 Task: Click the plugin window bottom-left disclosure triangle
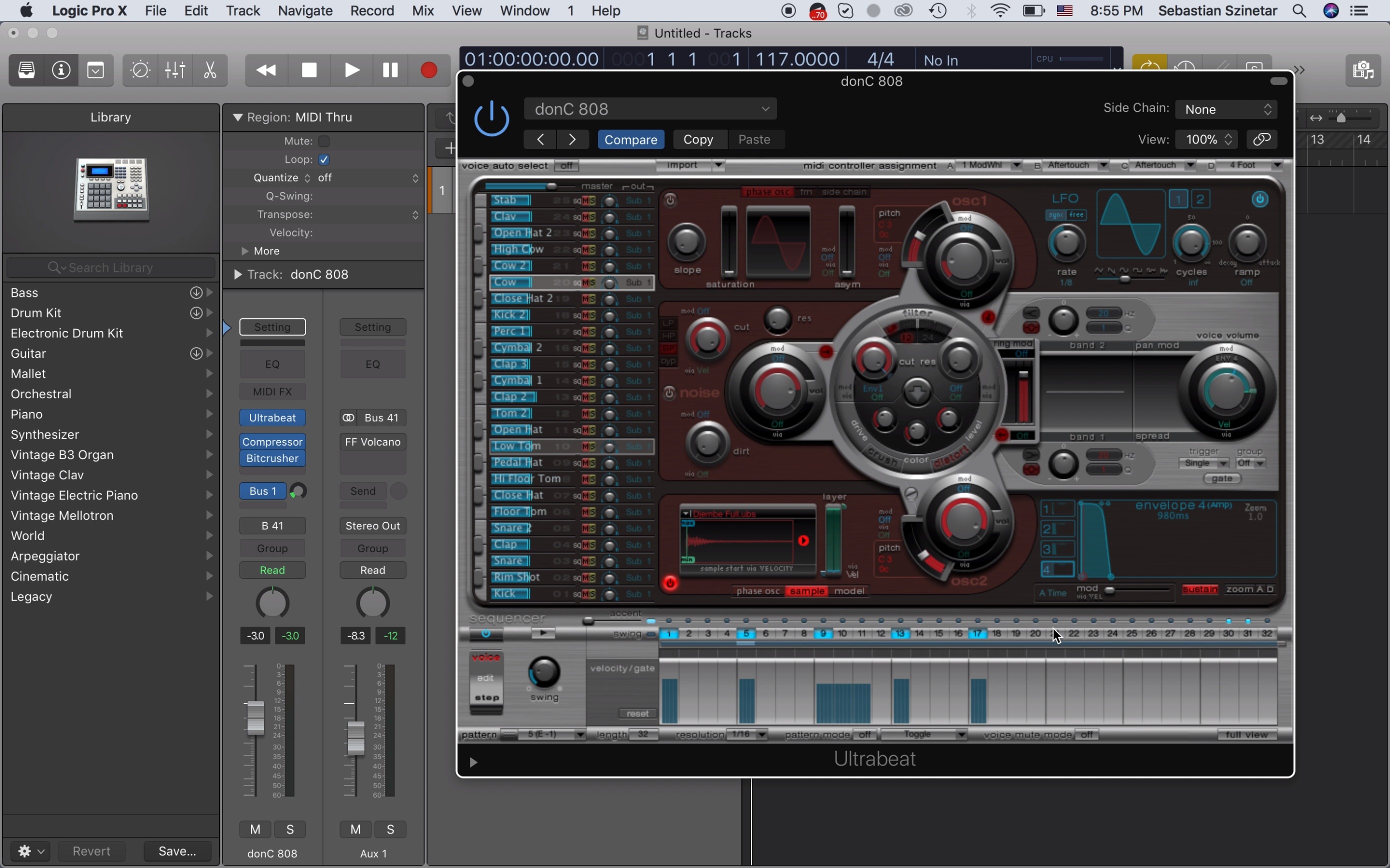click(x=473, y=763)
